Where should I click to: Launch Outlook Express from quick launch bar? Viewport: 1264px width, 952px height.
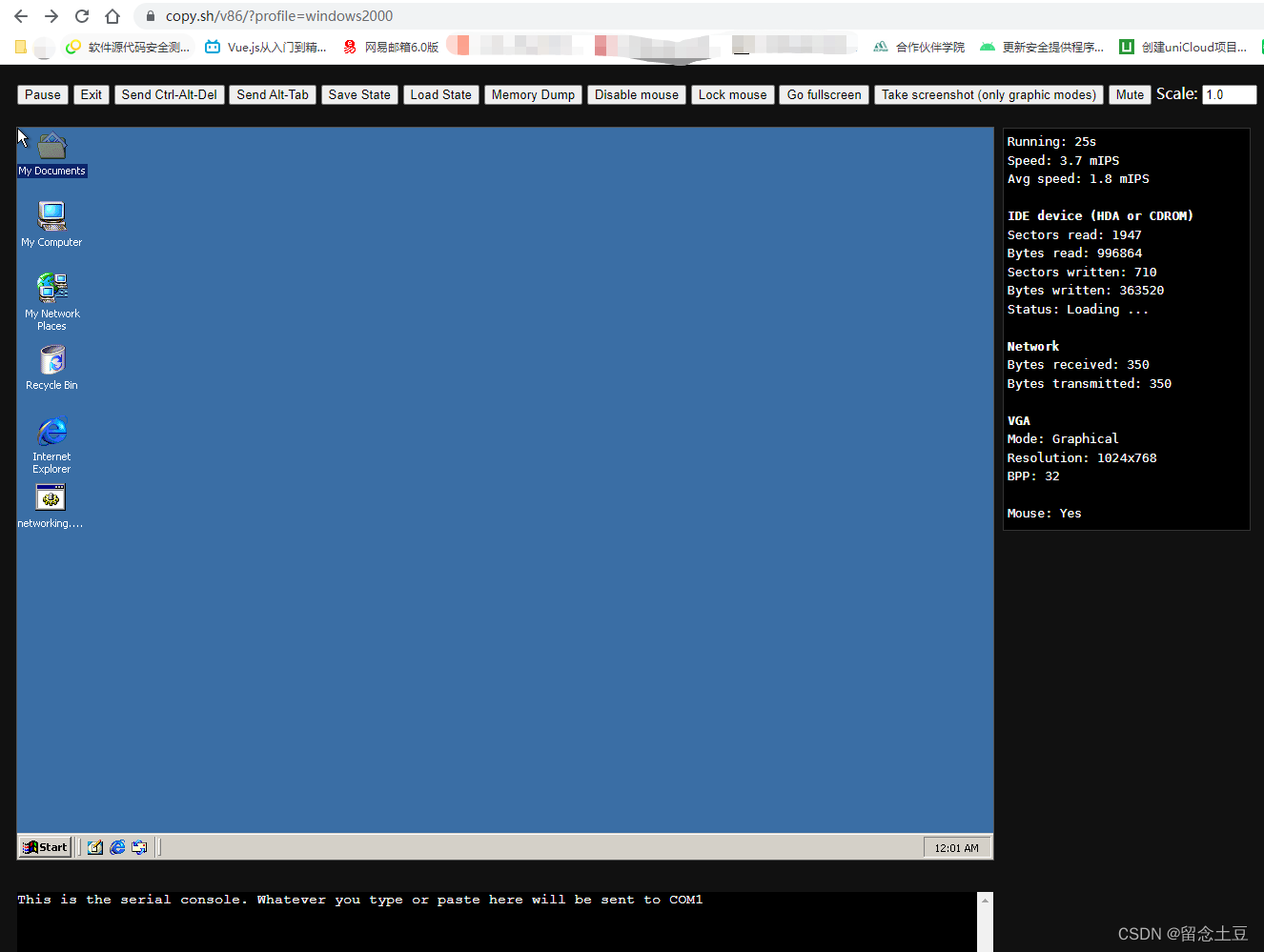click(x=139, y=847)
